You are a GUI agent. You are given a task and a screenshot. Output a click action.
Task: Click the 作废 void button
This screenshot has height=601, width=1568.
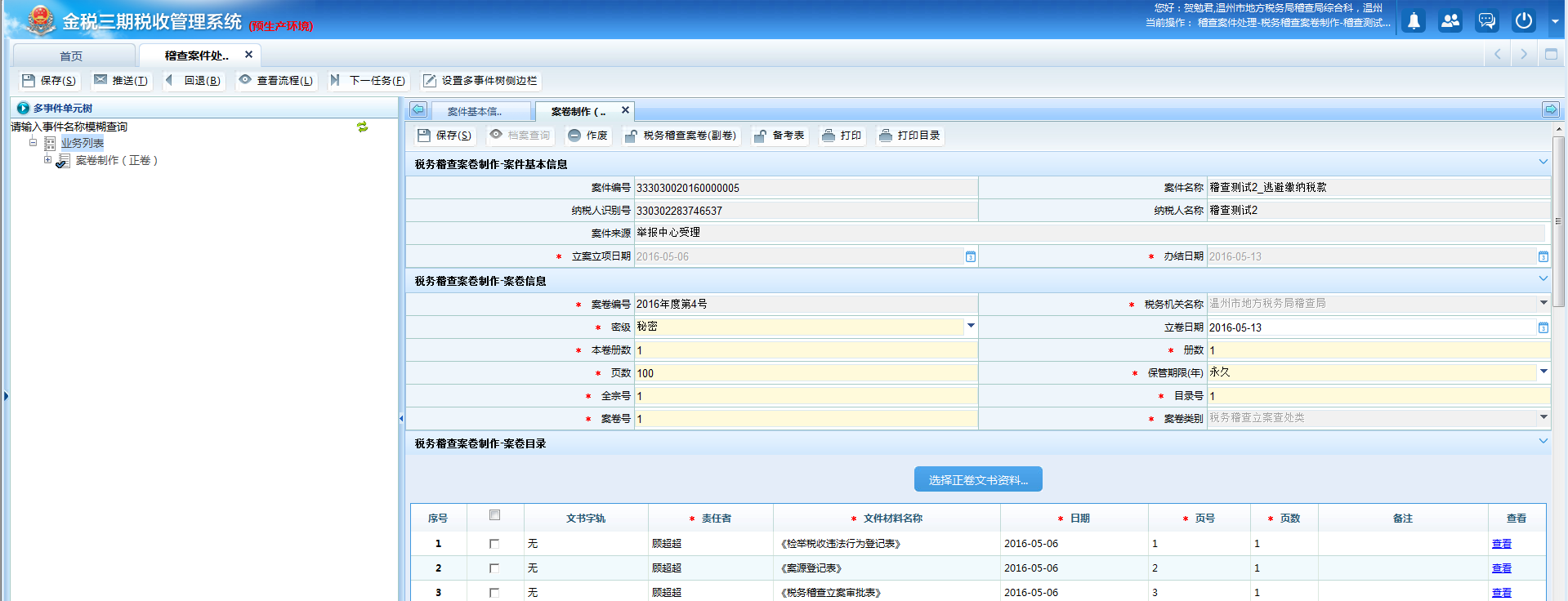pos(588,136)
